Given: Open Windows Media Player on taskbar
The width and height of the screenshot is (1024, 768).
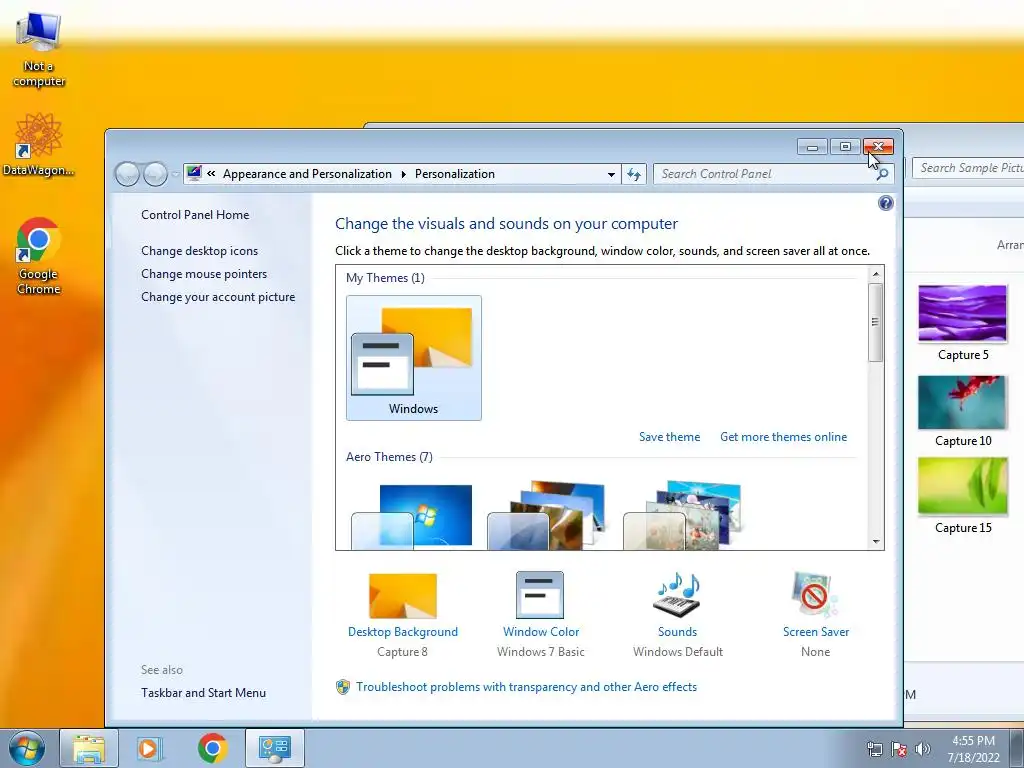Looking at the screenshot, I should 149,748.
